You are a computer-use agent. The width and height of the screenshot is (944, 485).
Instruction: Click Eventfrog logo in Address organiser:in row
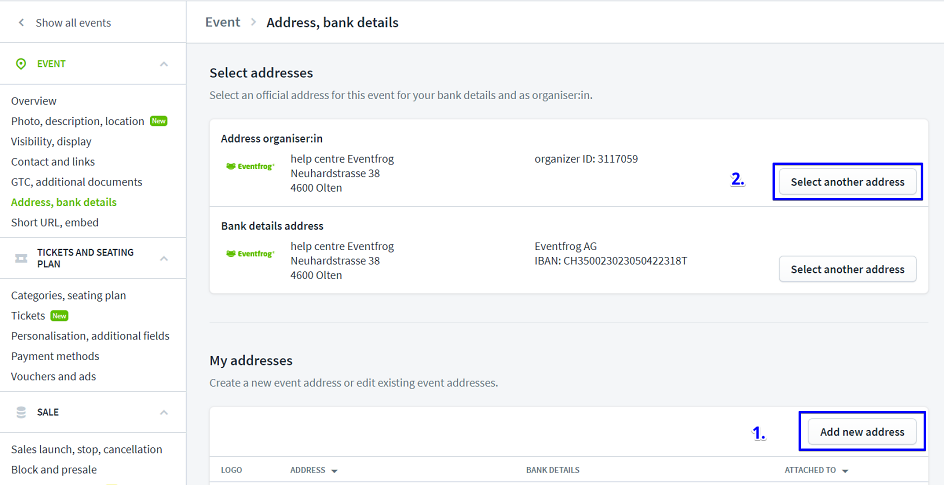pos(250,167)
